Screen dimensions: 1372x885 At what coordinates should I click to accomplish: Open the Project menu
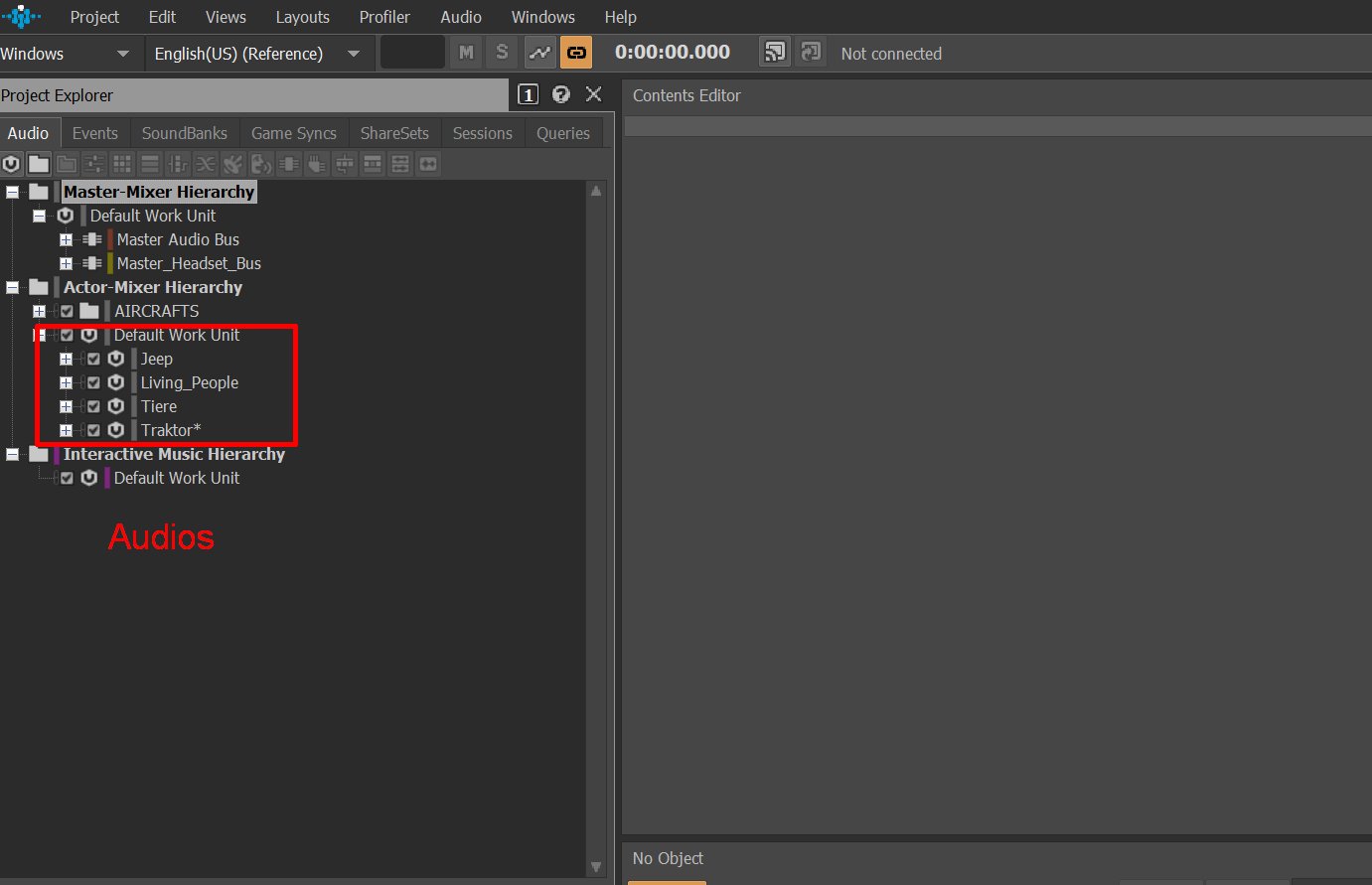pos(94,17)
